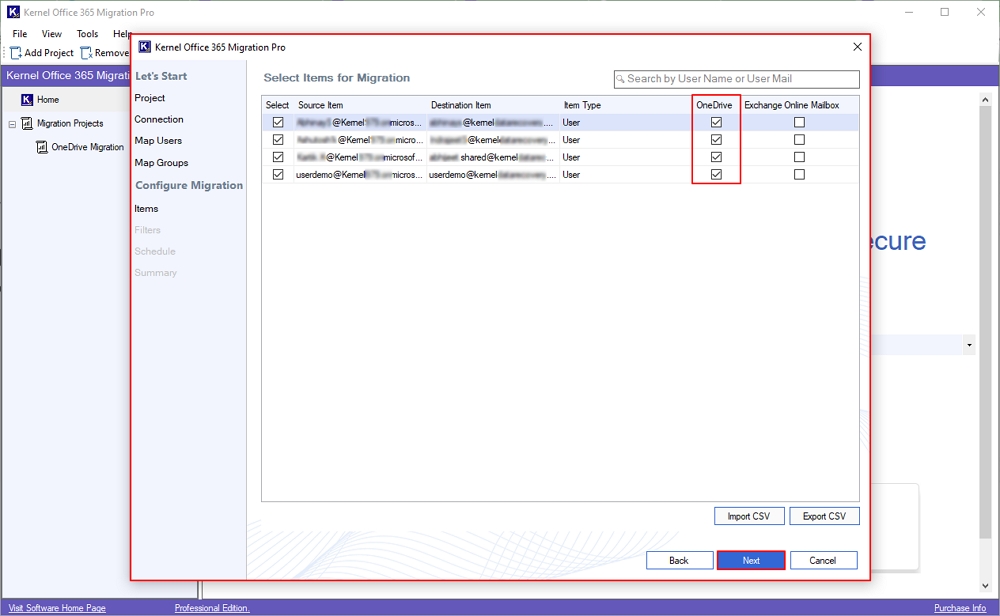
Task: Collapse the Migration Projects tree node
Action: (x=12, y=124)
